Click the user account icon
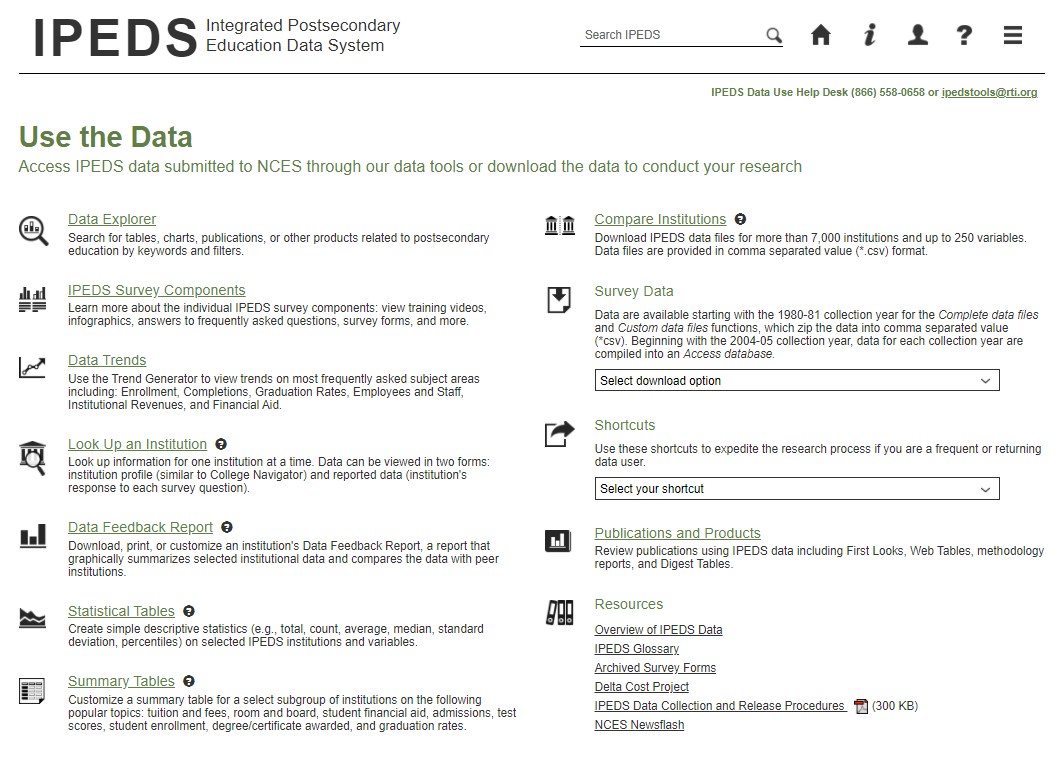The width and height of the screenshot is (1060, 773). pyautogui.click(x=917, y=35)
